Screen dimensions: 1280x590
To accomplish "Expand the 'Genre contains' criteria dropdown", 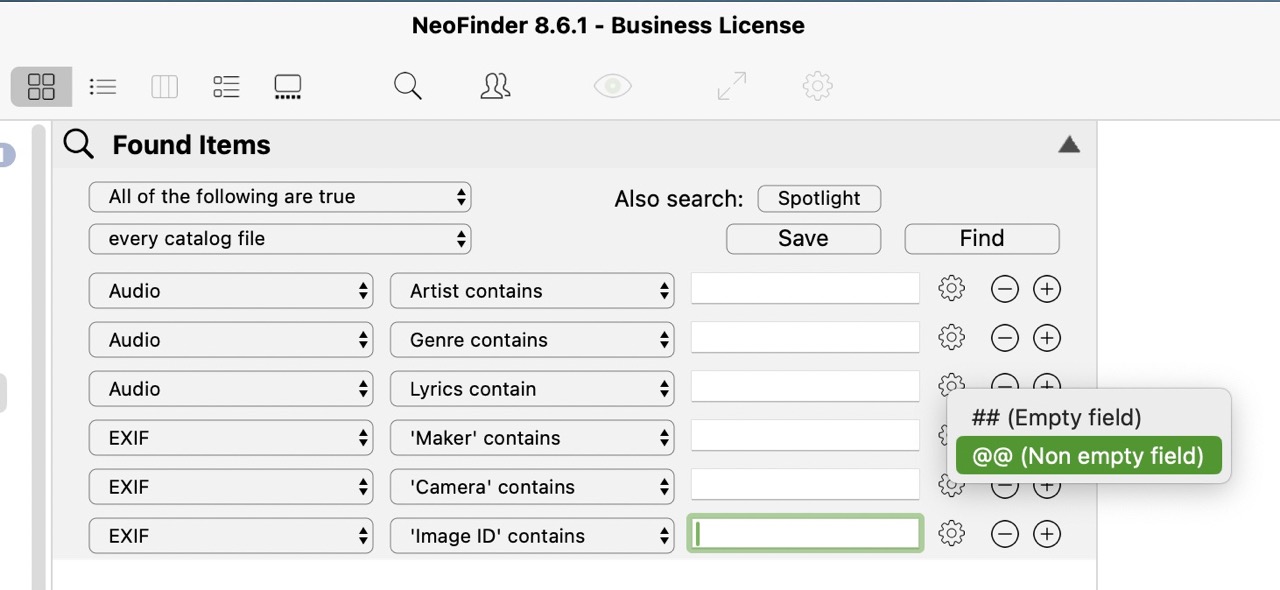I will click(532, 340).
